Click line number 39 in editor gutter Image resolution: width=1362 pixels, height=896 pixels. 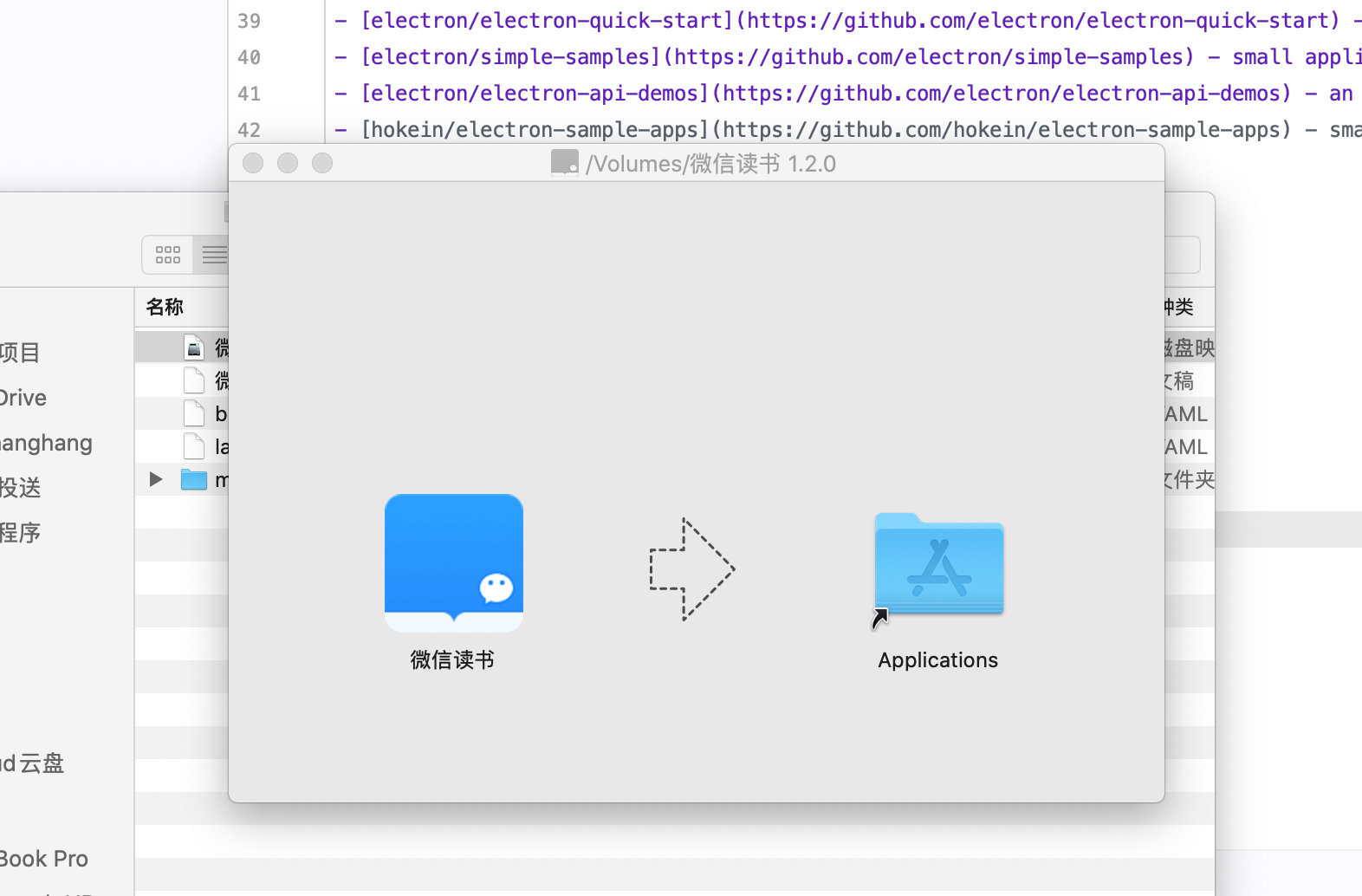(x=249, y=20)
